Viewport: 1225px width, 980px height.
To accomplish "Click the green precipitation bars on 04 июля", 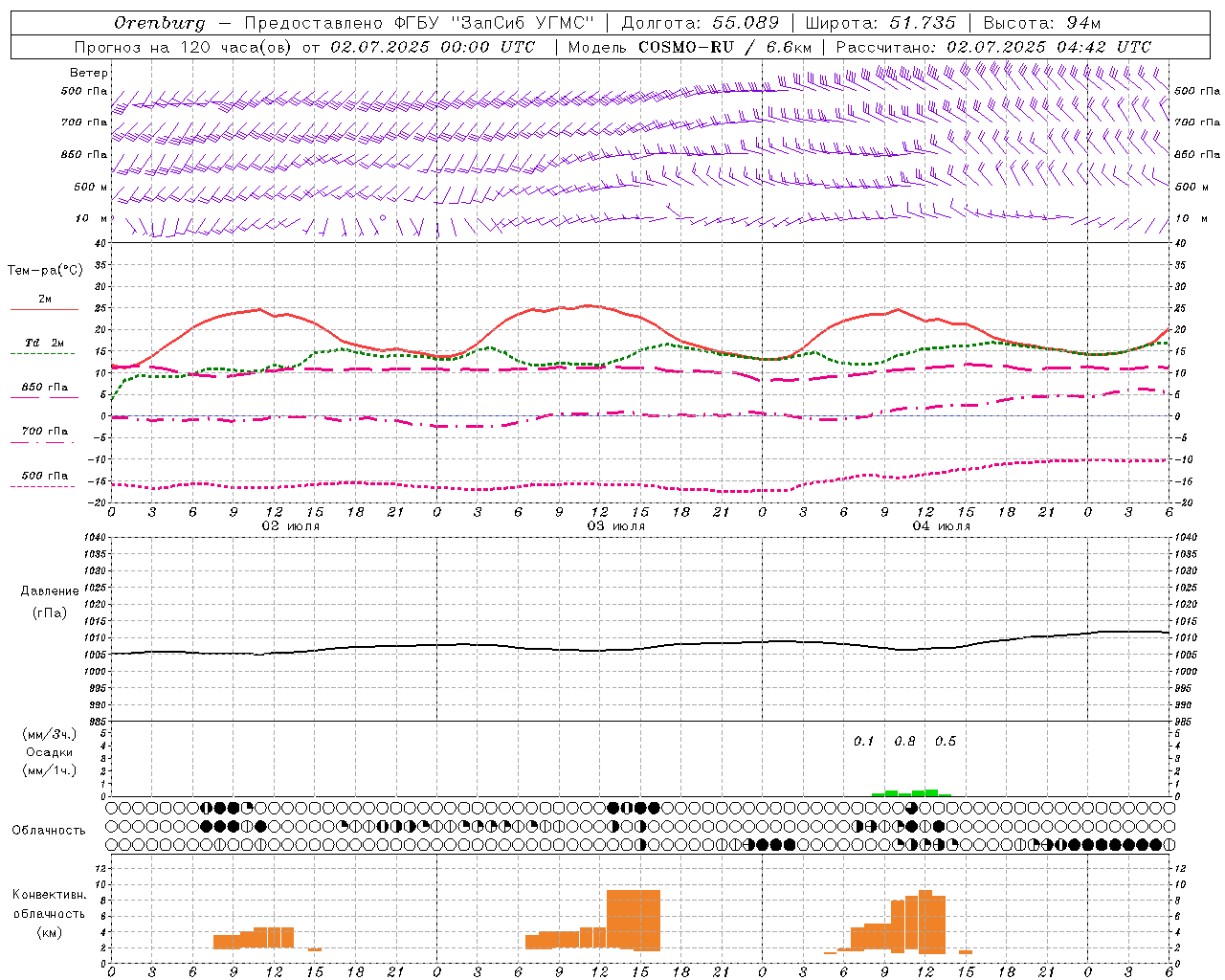I will (911, 792).
